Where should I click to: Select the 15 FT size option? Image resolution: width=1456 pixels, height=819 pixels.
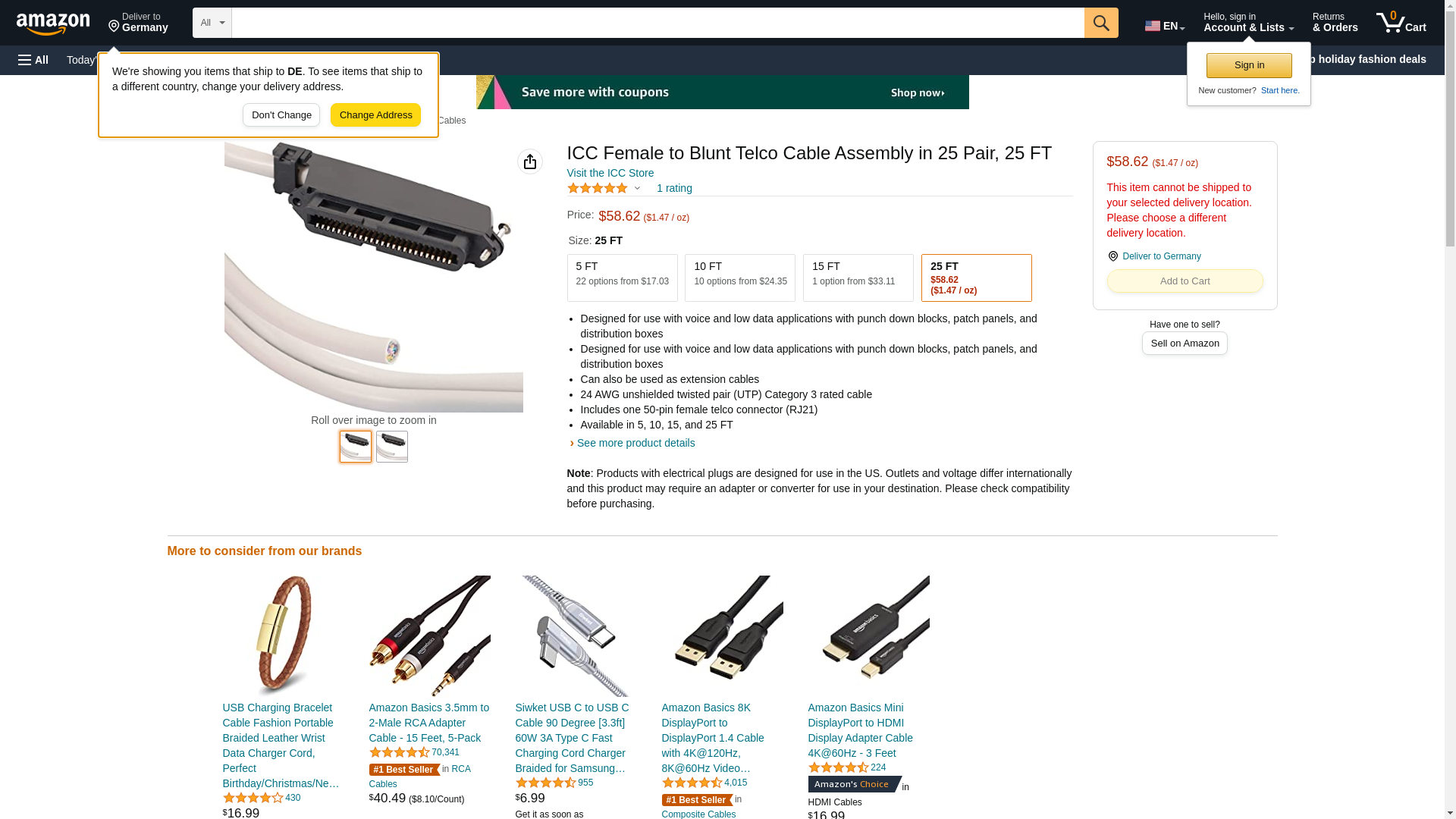tap(858, 278)
